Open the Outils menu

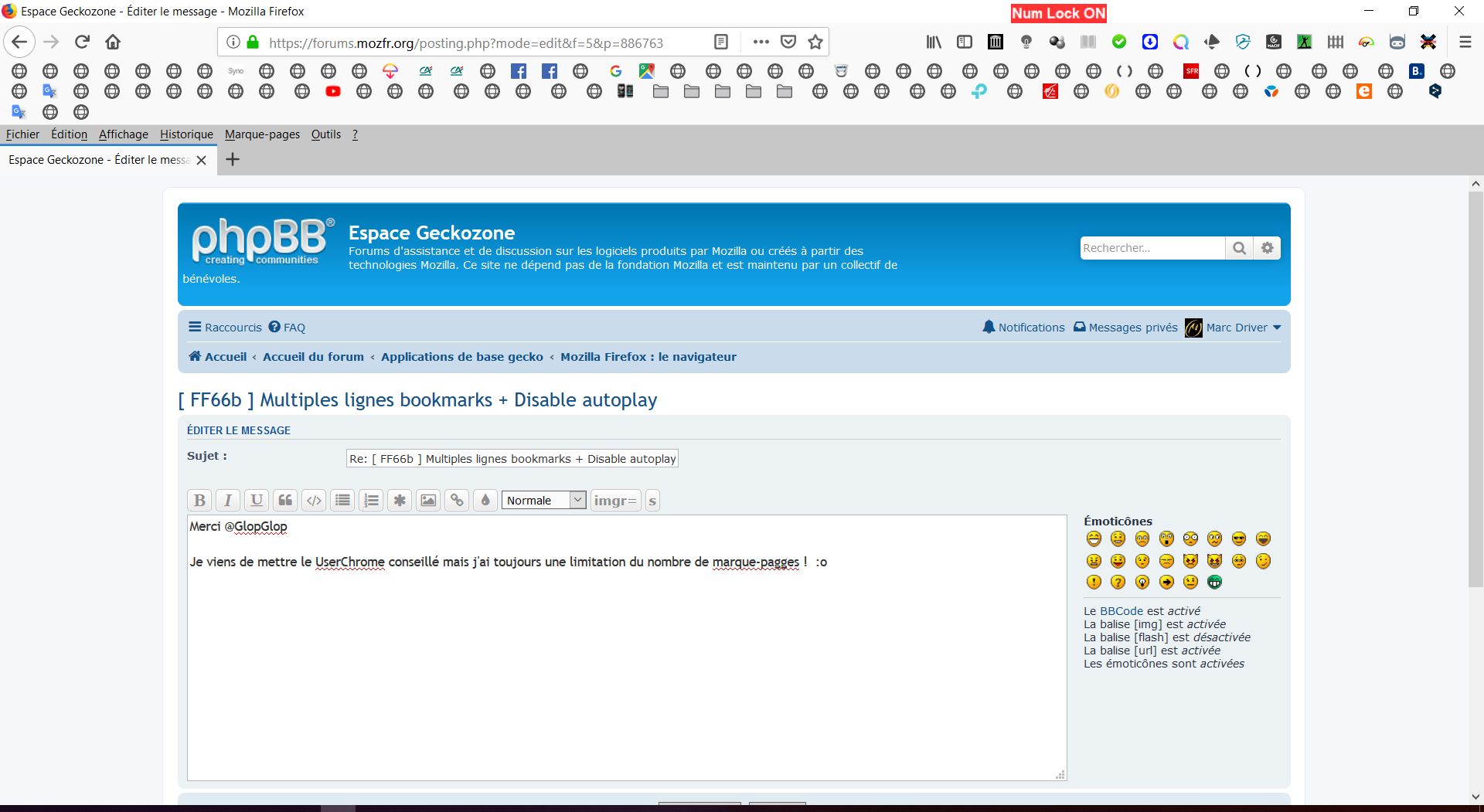coord(325,134)
